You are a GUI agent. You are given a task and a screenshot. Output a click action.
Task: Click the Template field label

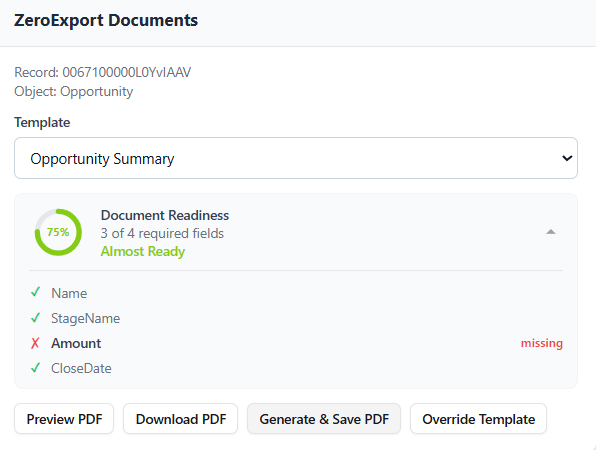click(x=42, y=122)
